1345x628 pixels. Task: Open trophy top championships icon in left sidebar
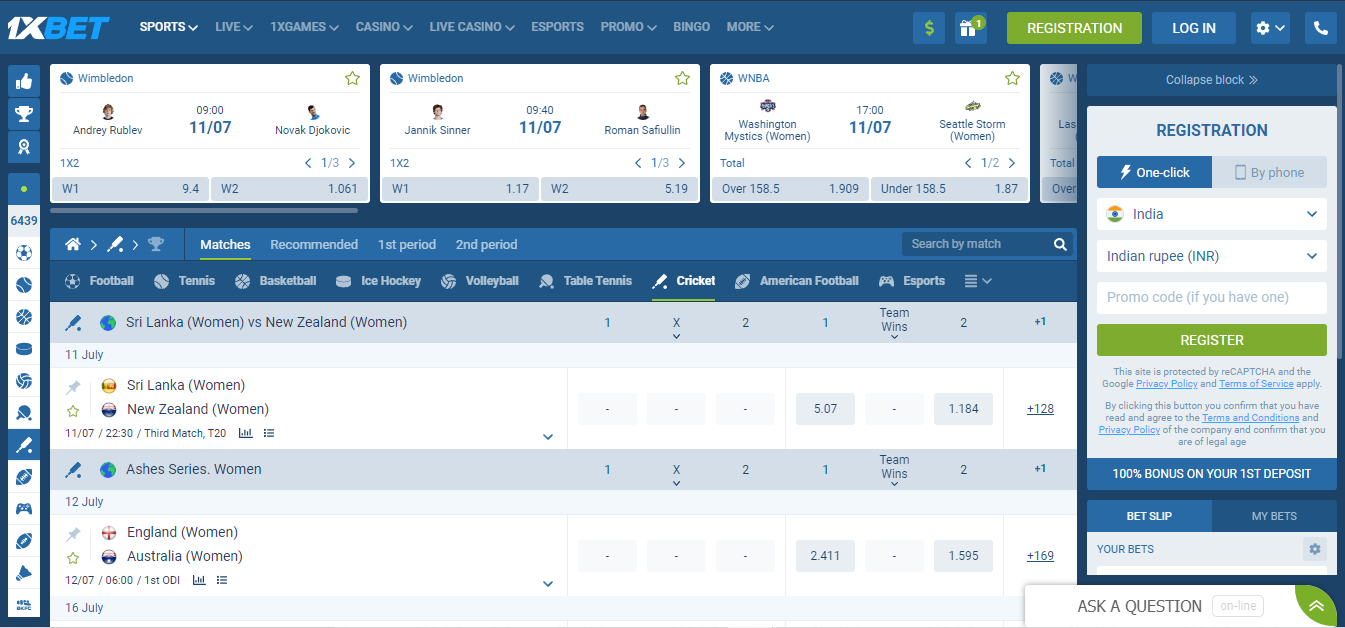(24, 114)
